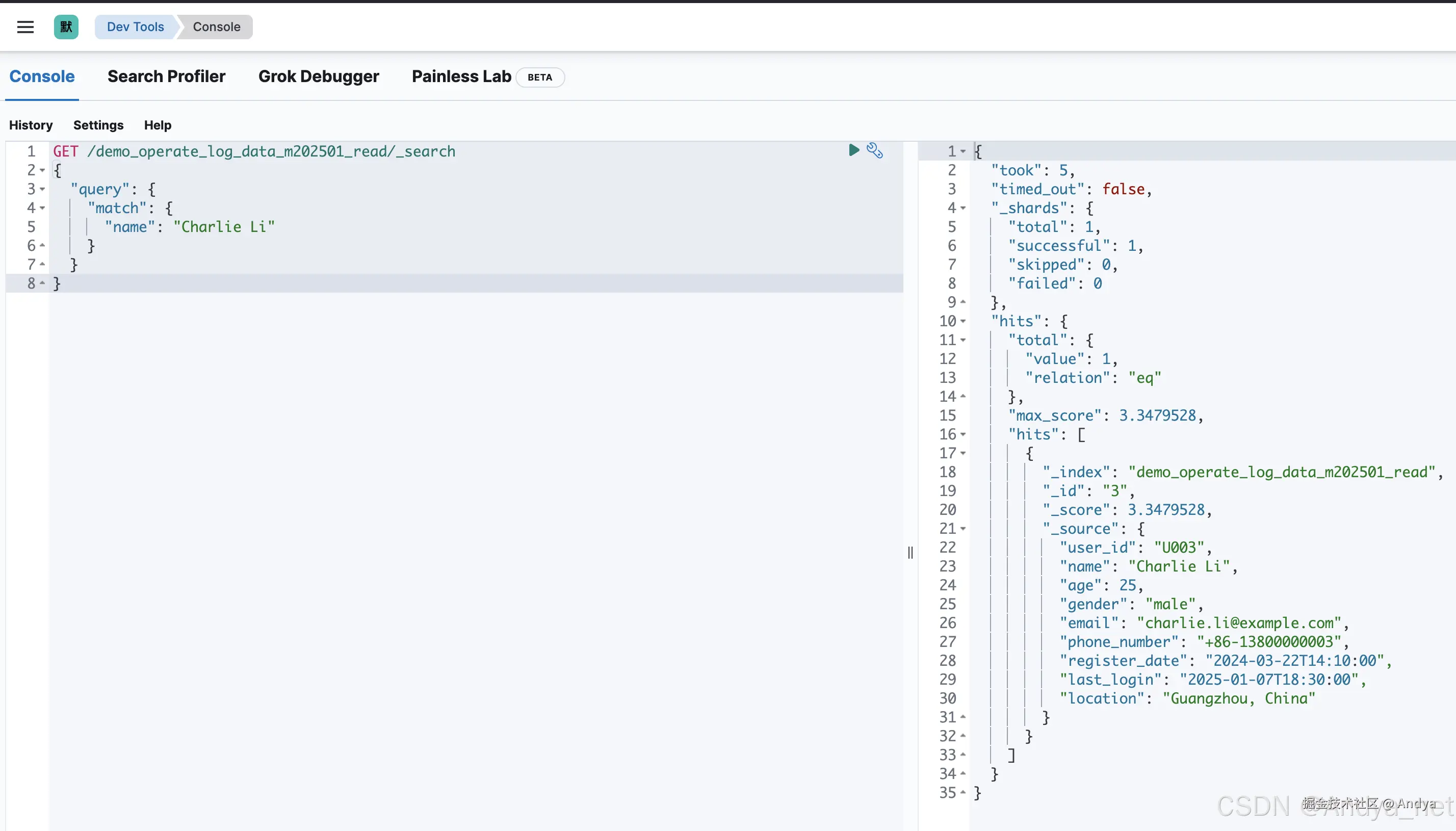Click the BETA badge next to Painless Lab

coord(540,77)
